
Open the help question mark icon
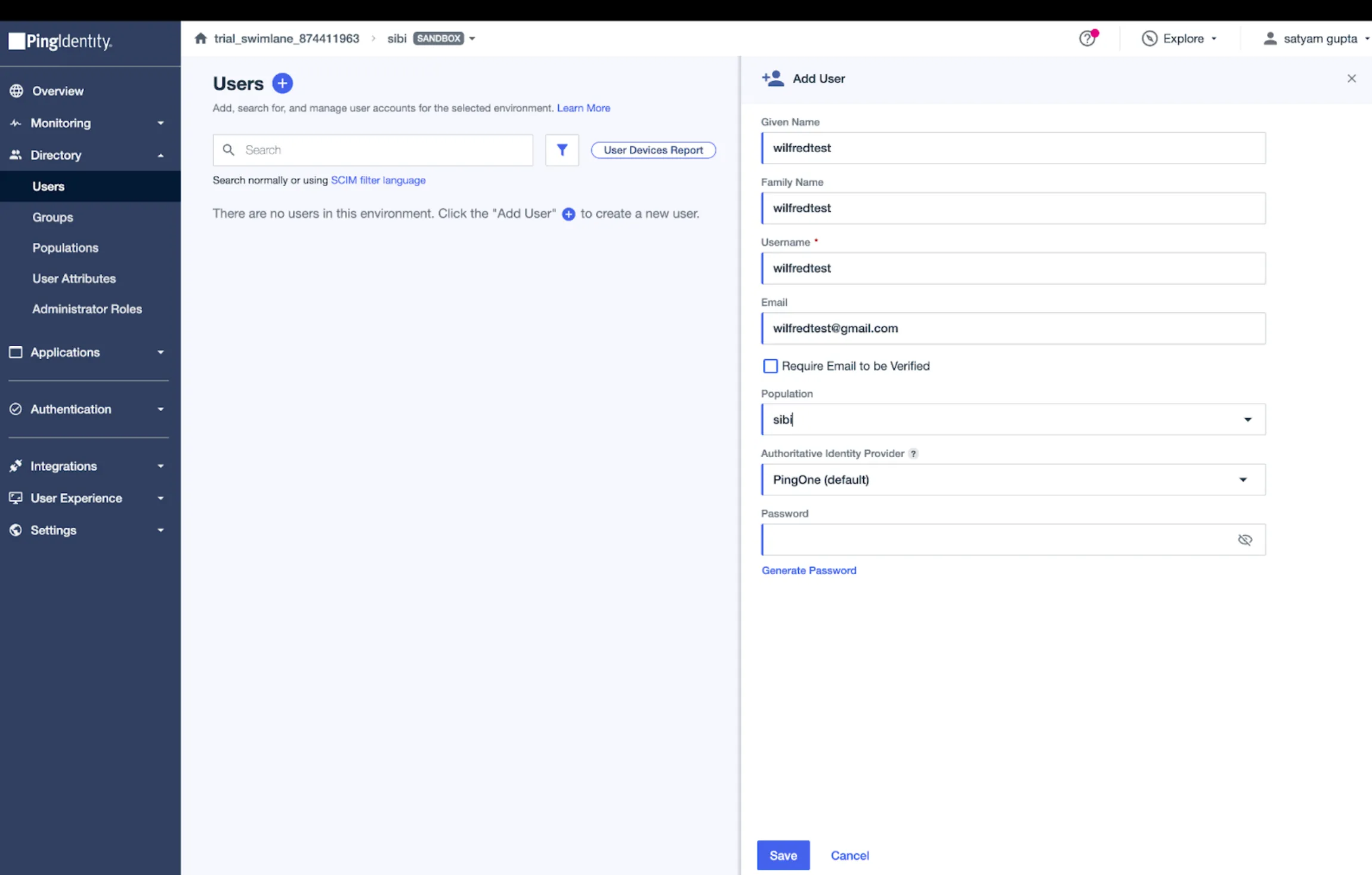pyautogui.click(x=1087, y=38)
